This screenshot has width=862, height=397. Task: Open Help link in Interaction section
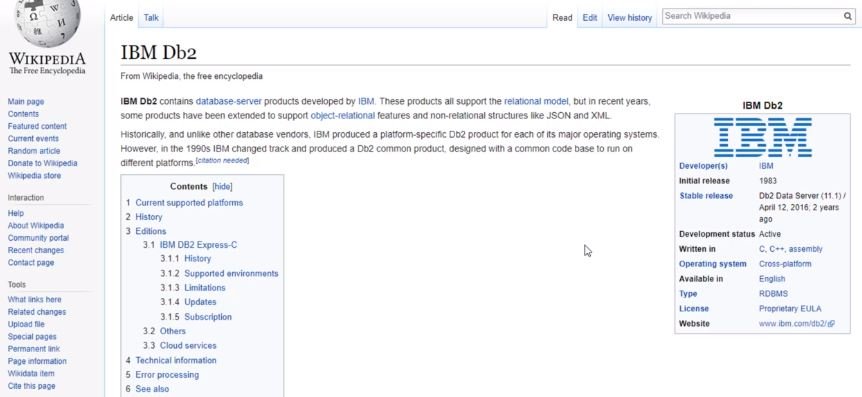(15, 213)
